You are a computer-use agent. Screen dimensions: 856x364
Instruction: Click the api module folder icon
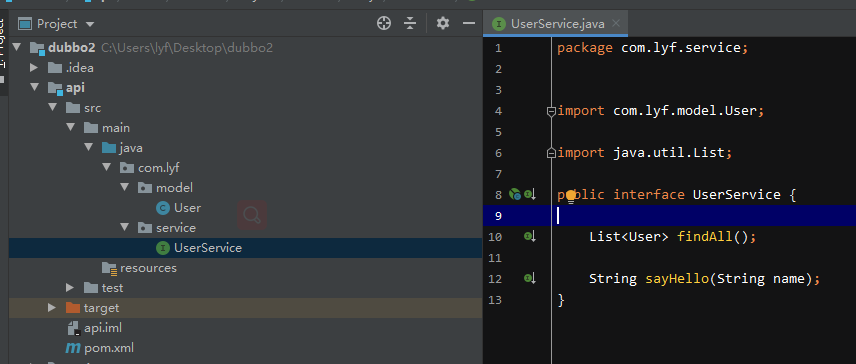(55, 88)
